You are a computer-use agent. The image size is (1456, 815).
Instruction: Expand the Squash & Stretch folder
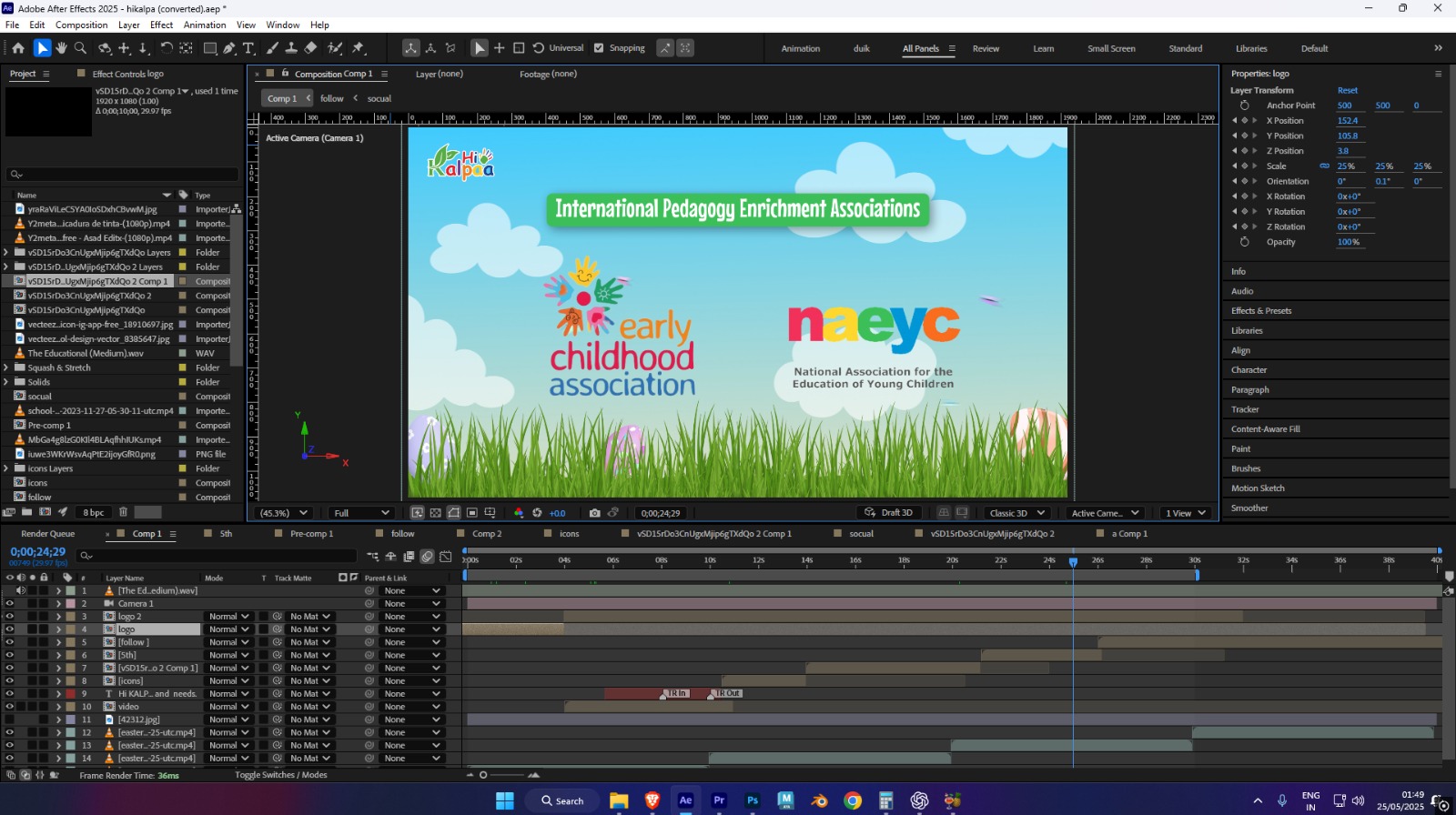coord(6,367)
